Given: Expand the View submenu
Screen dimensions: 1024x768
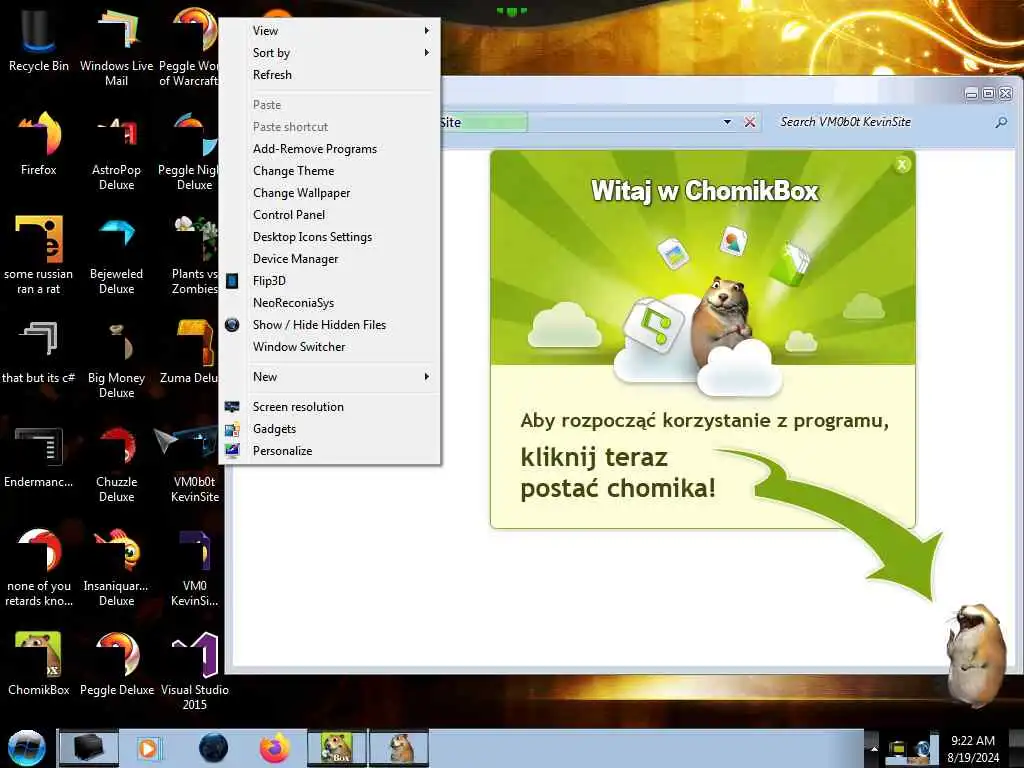Looking at the screenshot, I should pyautogui.click(x=330, y=31).
